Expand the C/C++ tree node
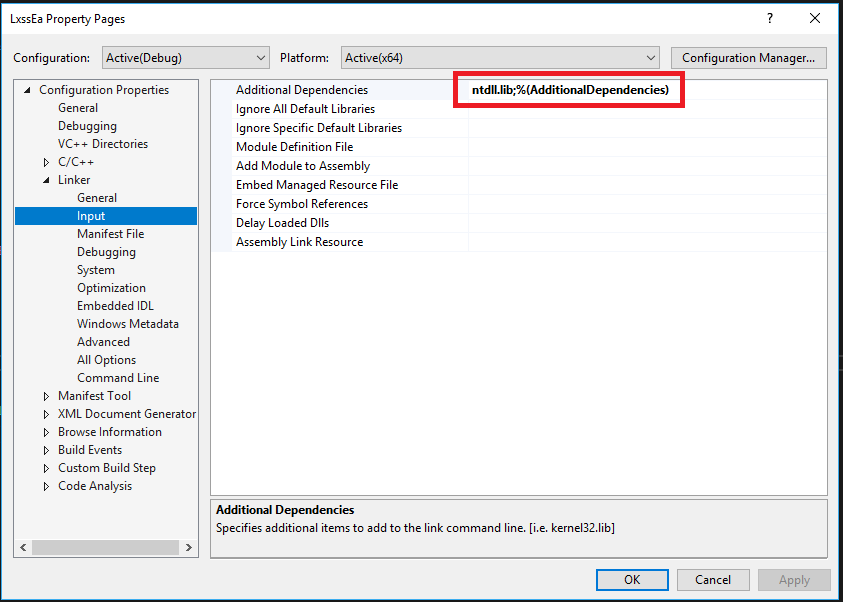The width and height of the screenshot is (843, 602). (45, 161)
